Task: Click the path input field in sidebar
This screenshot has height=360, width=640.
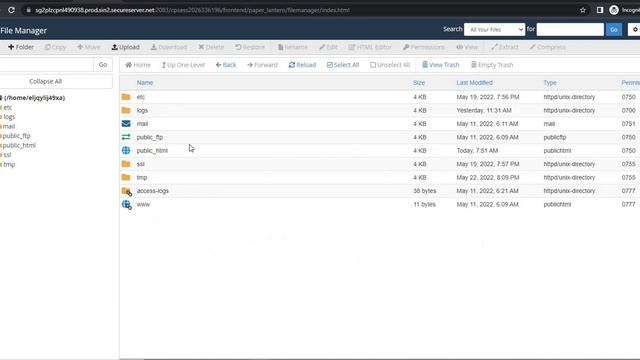Action: tap(46, 64)
